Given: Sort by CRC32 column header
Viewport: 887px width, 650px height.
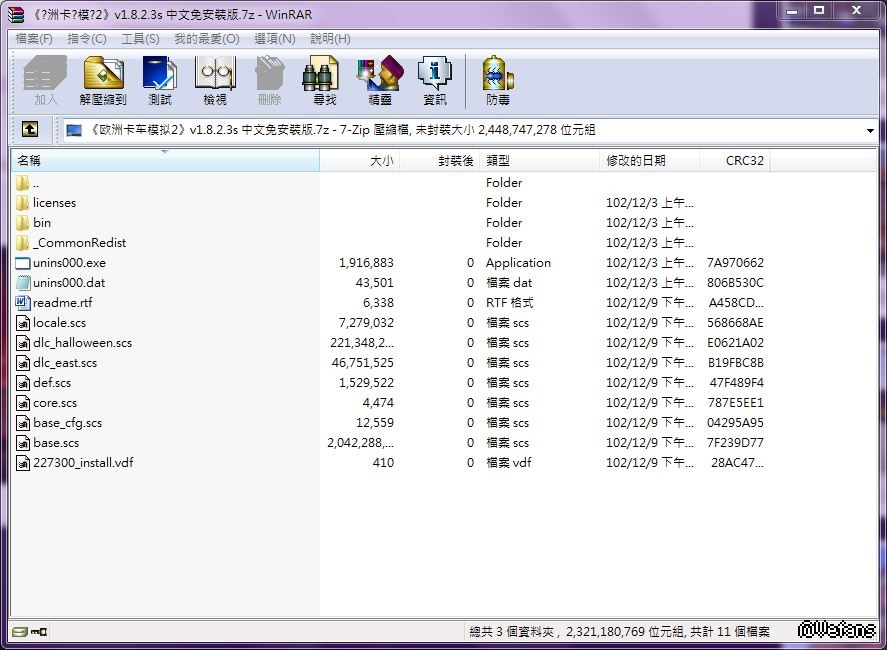Looking at the screenshot, I should click(x=745, y=161).
